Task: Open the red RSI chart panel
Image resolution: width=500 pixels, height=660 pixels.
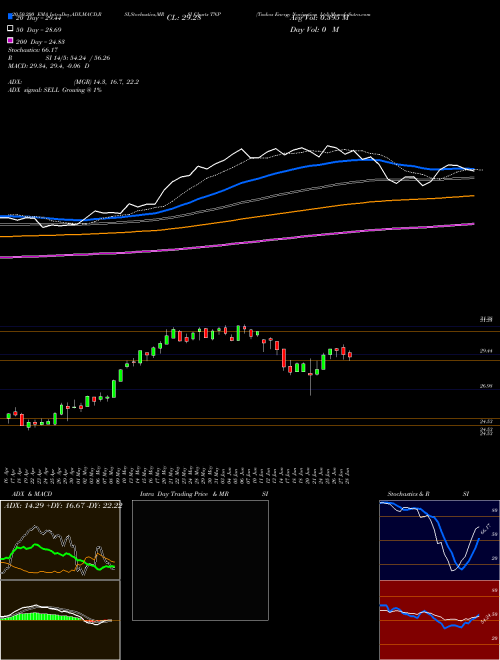Action: (439, 620)
